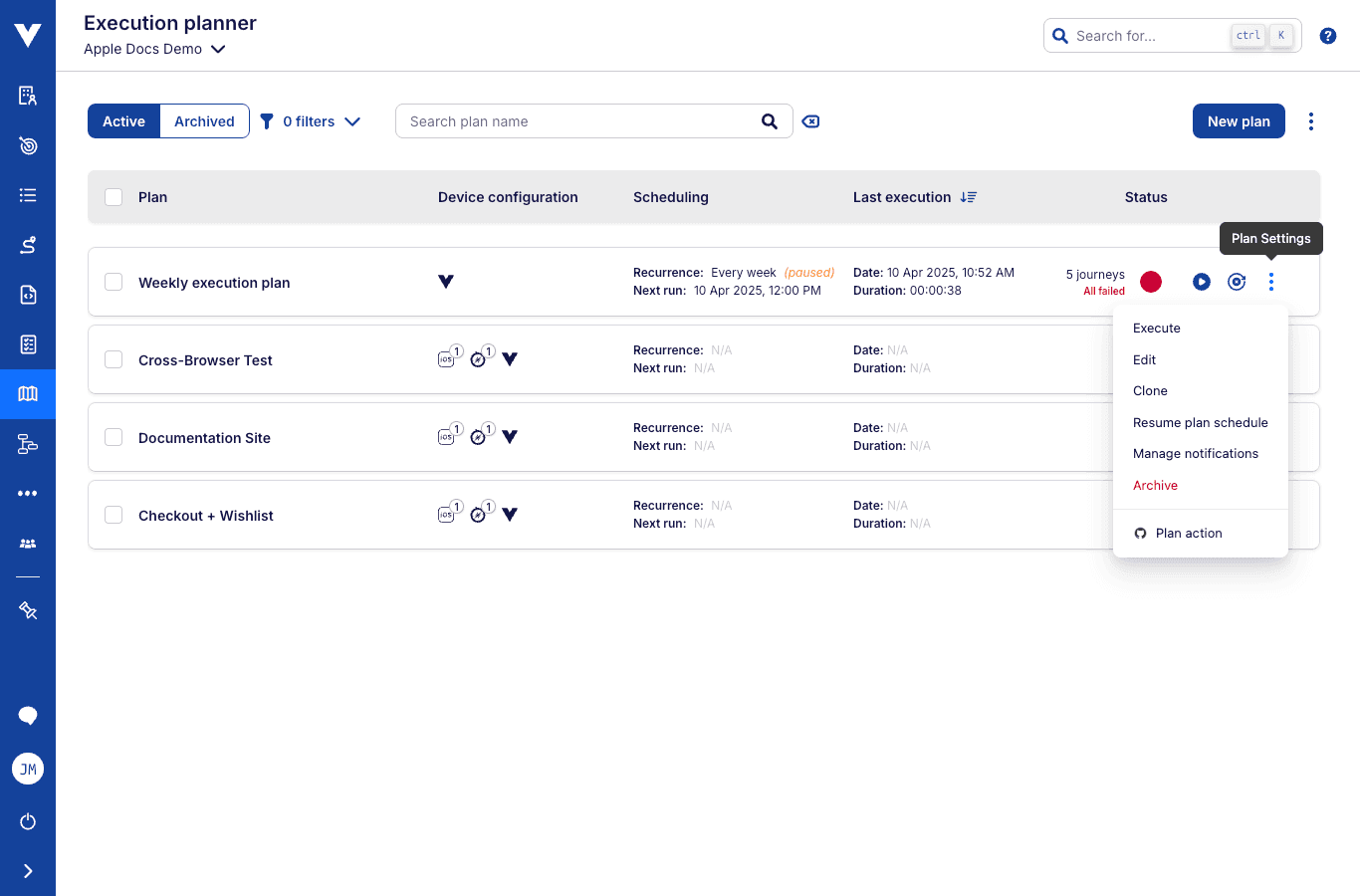
Task: Expand the Apple Docs Demo project selector
Action: [155, 49]
